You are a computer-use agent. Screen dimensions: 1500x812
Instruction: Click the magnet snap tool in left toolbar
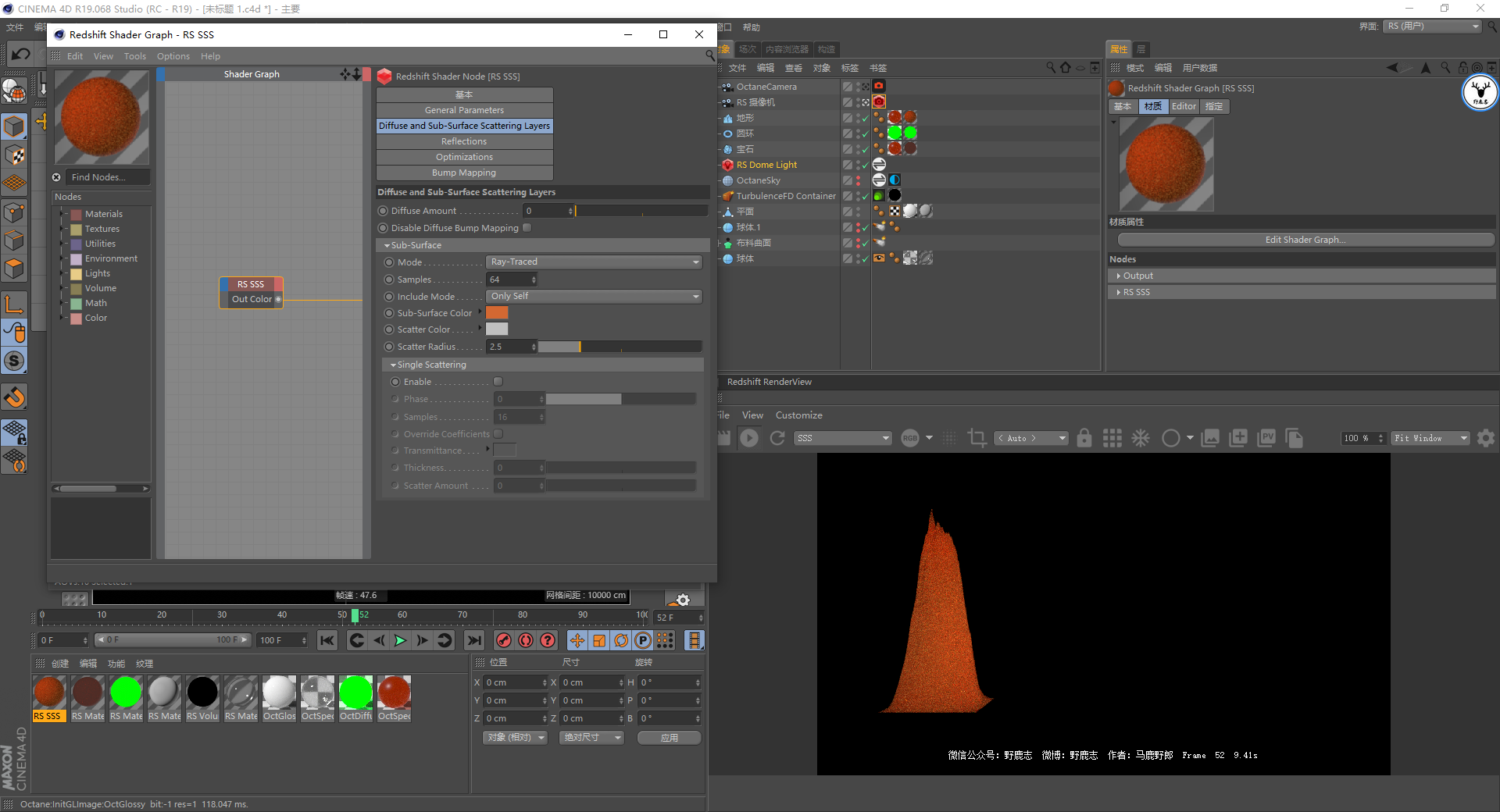pos(15,397)
